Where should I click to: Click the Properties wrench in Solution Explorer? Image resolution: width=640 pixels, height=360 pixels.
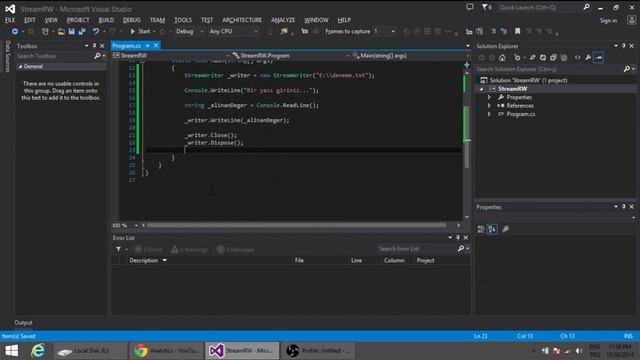[588, 58]
